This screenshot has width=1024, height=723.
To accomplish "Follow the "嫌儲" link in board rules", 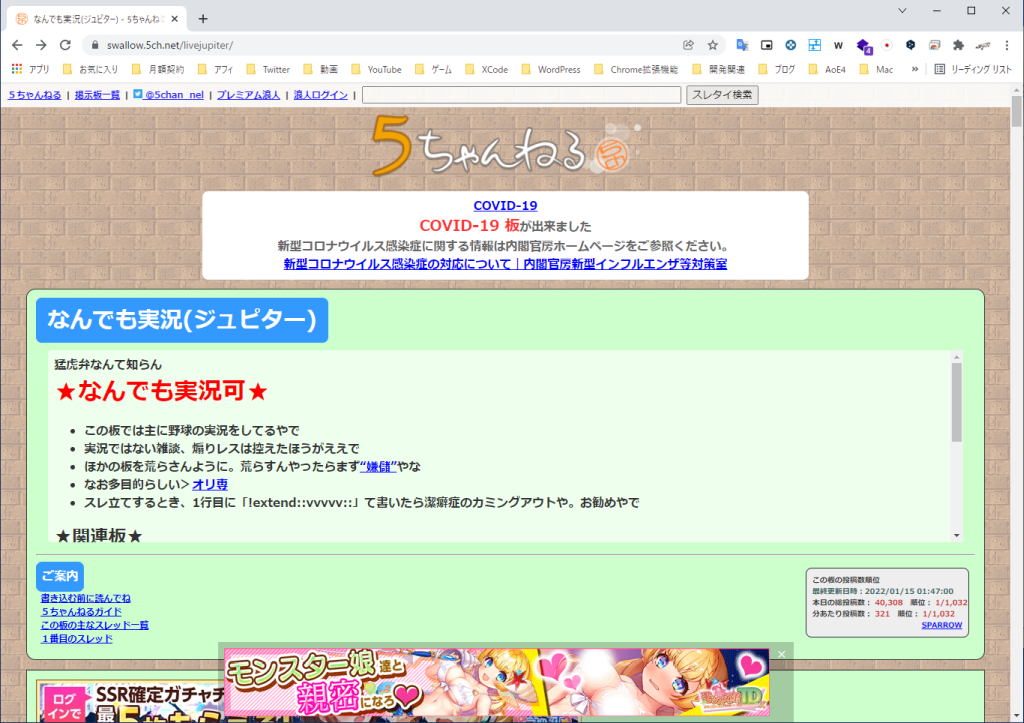I will (x=378, y=466).
